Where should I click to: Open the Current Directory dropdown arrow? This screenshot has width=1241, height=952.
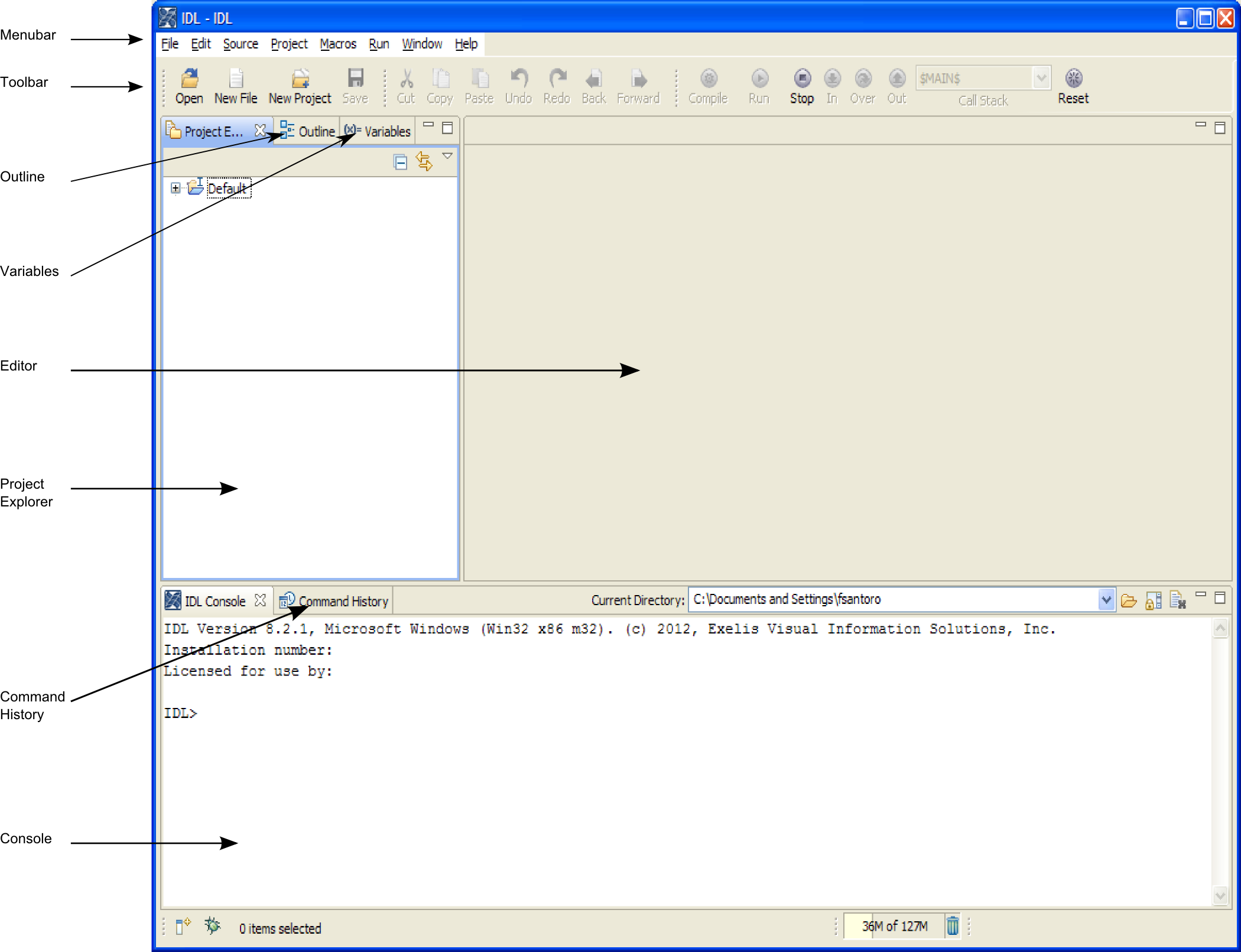(x=1106, y=600)
